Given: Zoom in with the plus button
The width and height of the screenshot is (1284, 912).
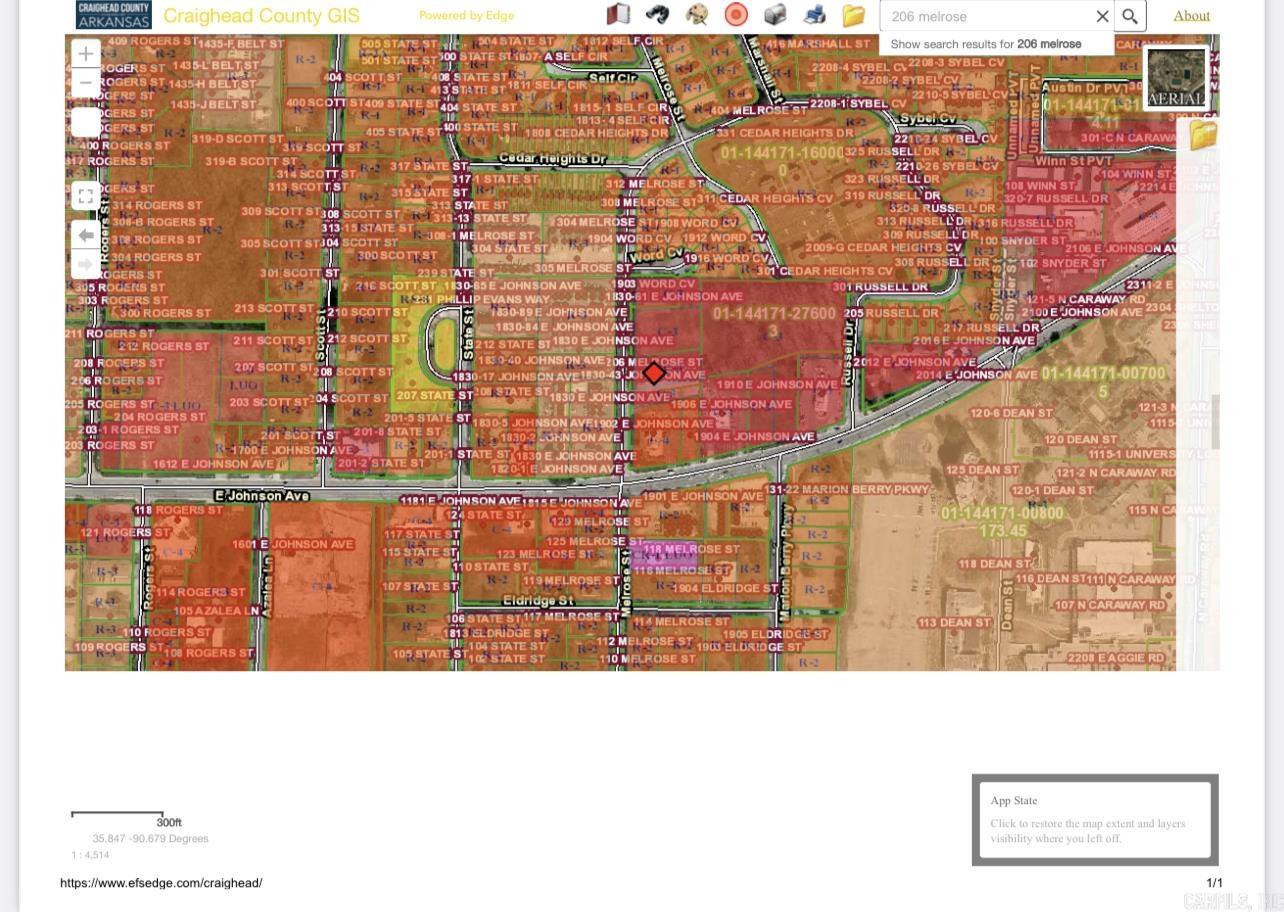Looking at the screenshot, I should pyautogui.click(x=85, y=53).
